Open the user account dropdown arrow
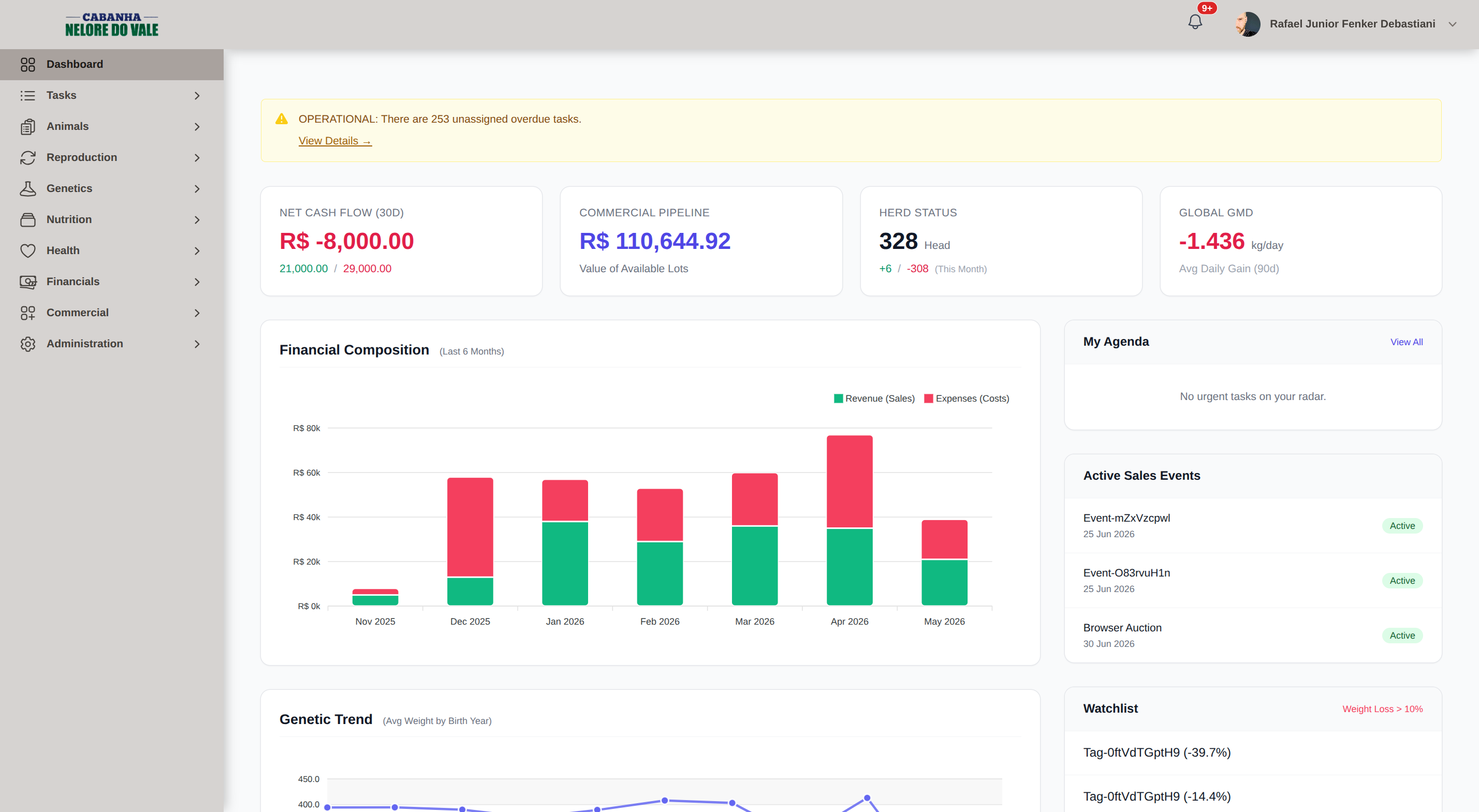 tap(1452, 24)
